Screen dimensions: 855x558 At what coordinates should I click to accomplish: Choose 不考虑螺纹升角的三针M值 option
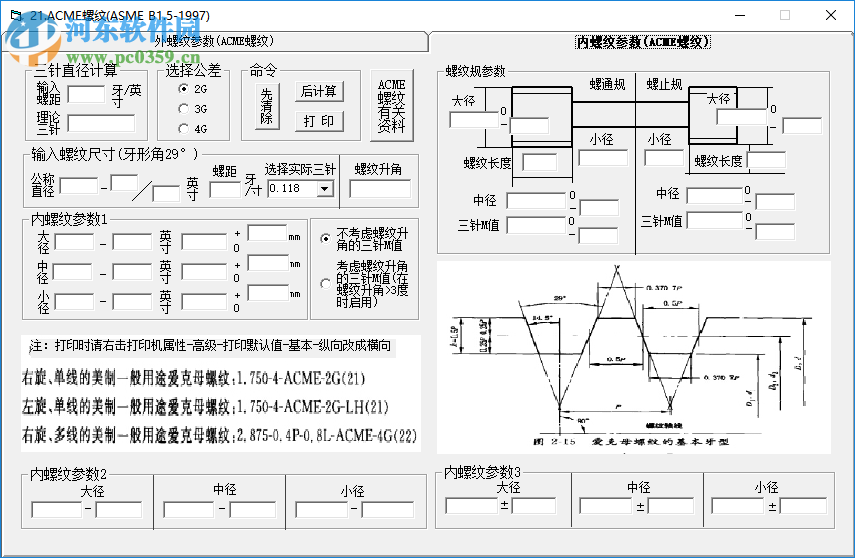coord(326,238)
